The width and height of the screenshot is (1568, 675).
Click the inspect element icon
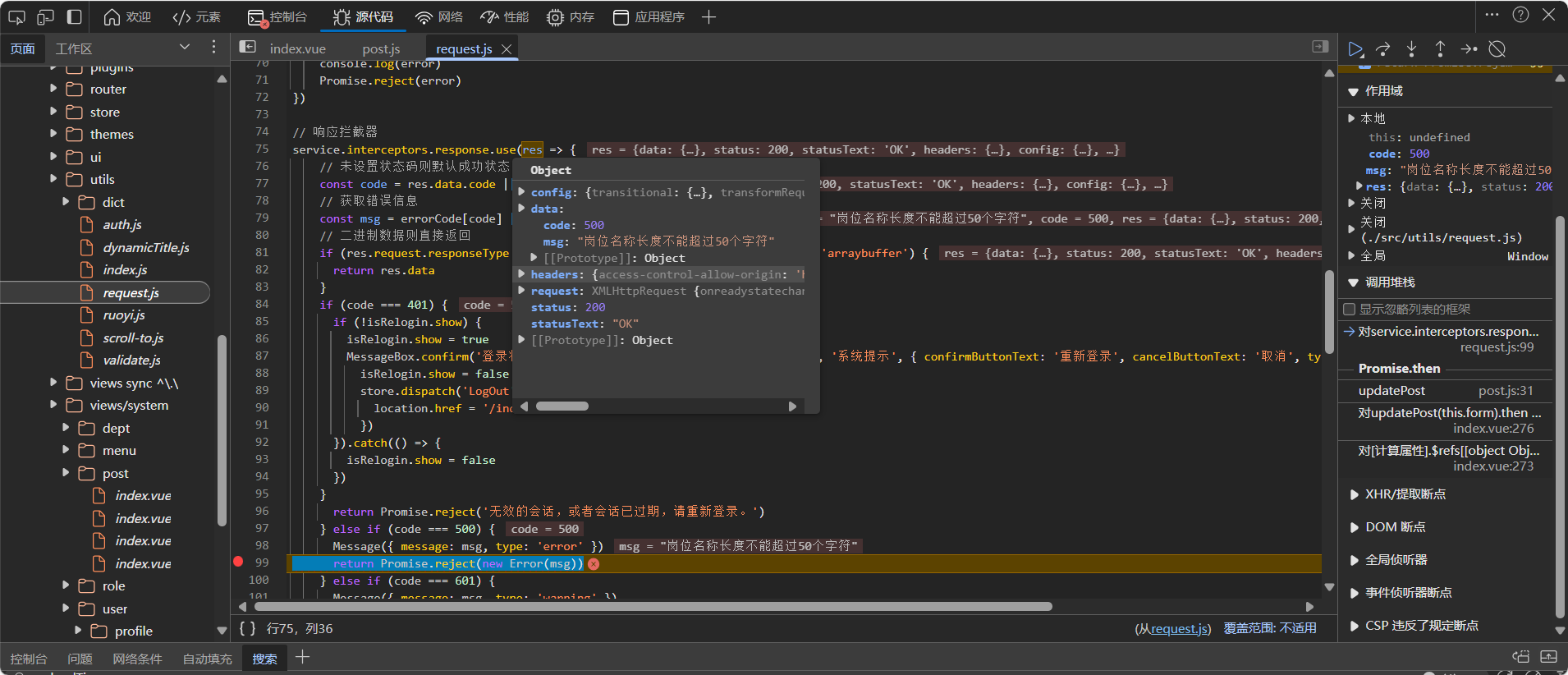point(16,16)
